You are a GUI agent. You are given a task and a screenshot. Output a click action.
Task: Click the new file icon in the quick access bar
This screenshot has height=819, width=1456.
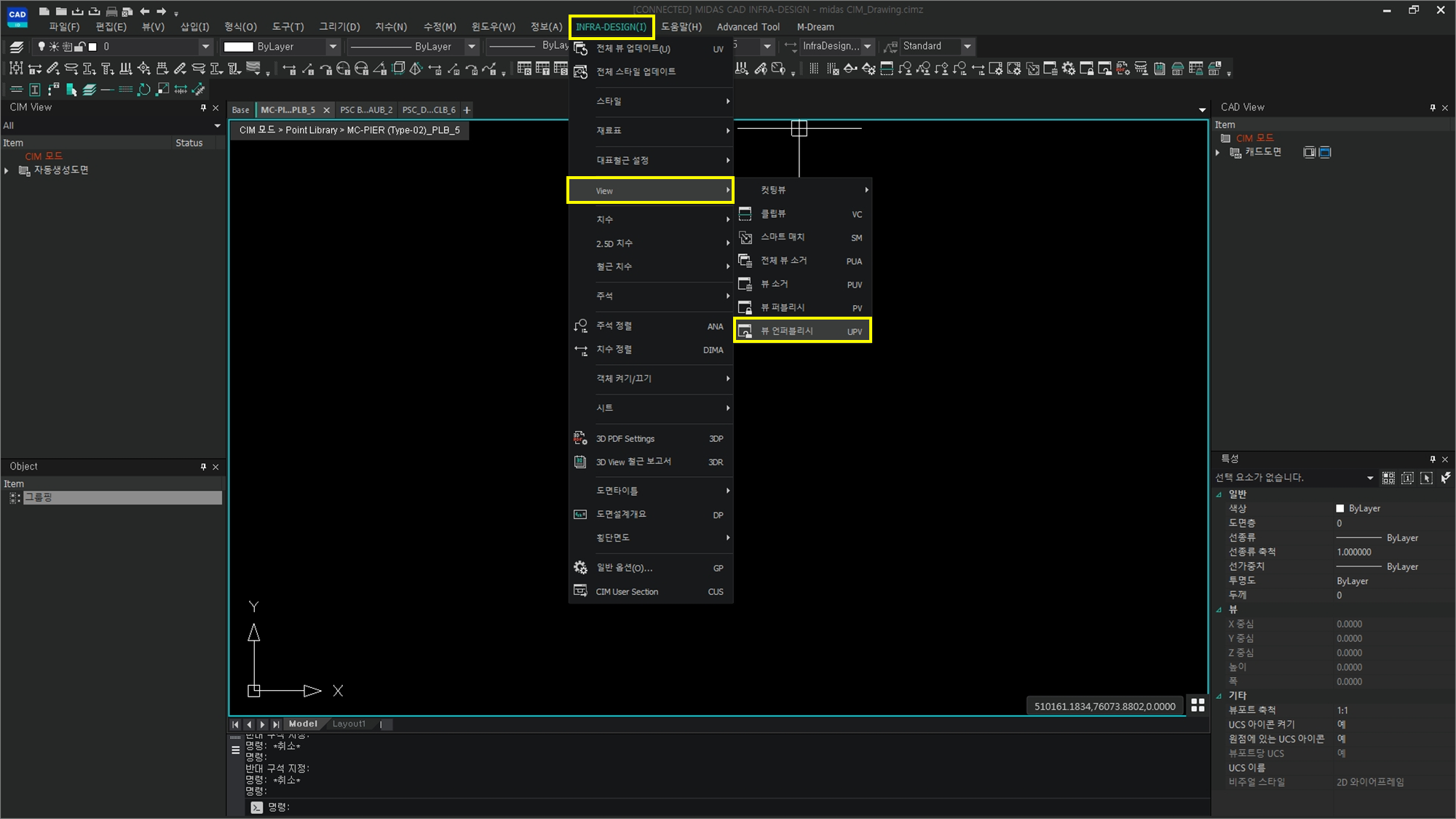pyautogui.click(x=44, y=11)
